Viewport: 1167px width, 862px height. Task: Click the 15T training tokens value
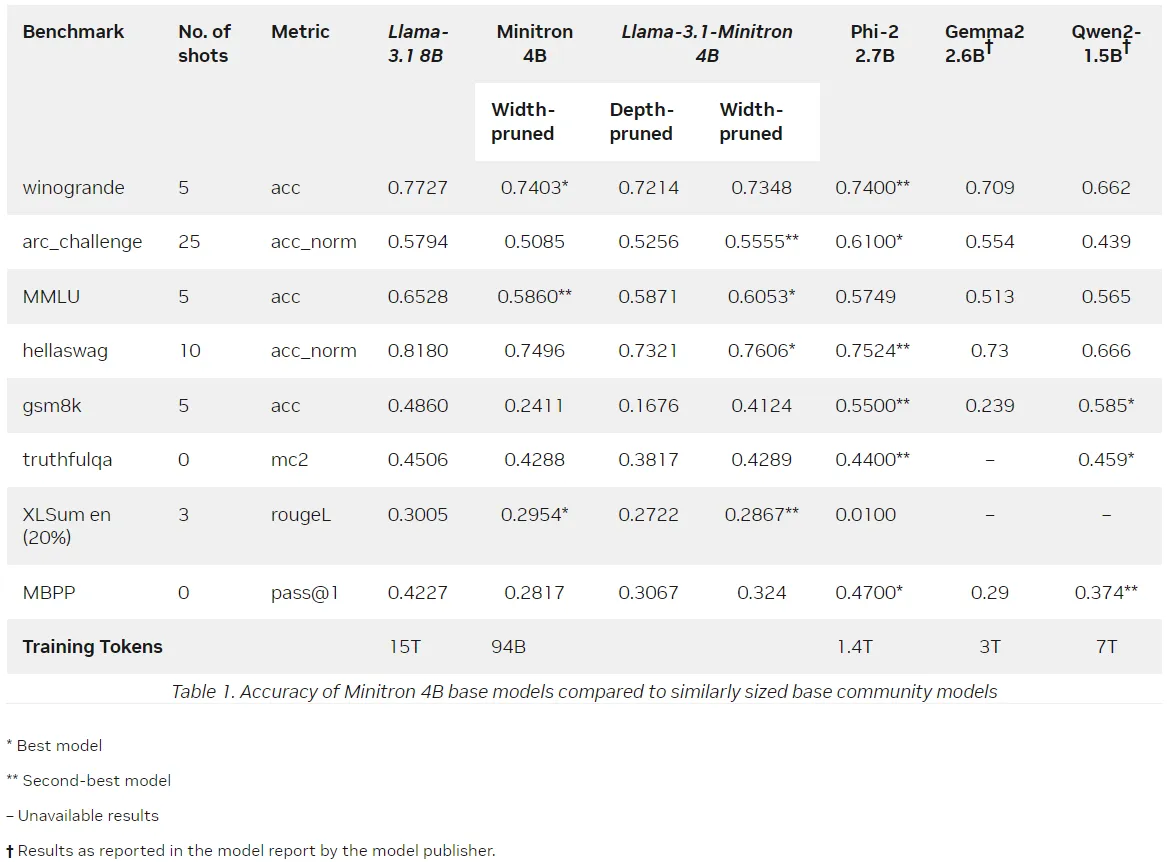tap(405, 646)
